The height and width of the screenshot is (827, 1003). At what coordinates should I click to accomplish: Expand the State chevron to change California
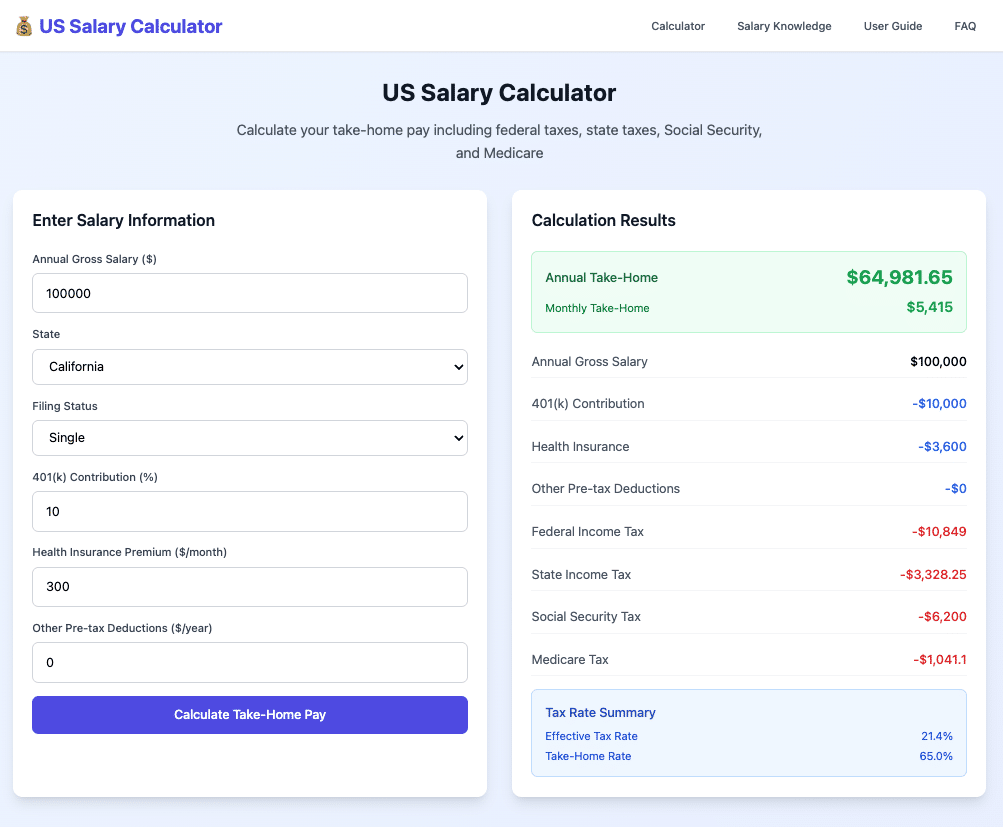[x=458, y=367]
